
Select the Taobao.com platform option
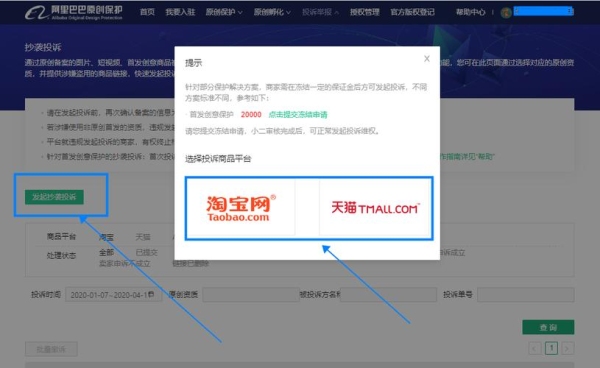[241, 208]
